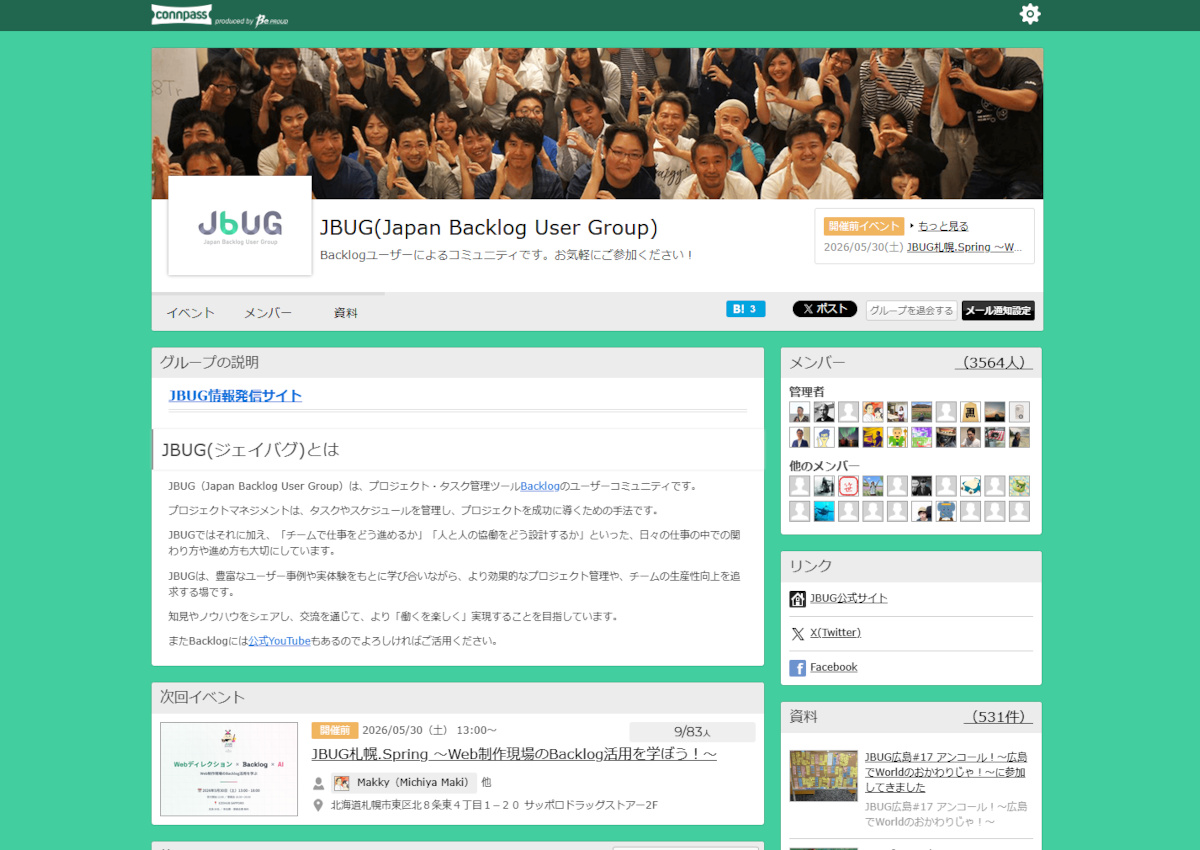The width and height of the screenshot is (1200, 850).
Task: Click the next event flyer thumbnail
Action: point(229,769)
